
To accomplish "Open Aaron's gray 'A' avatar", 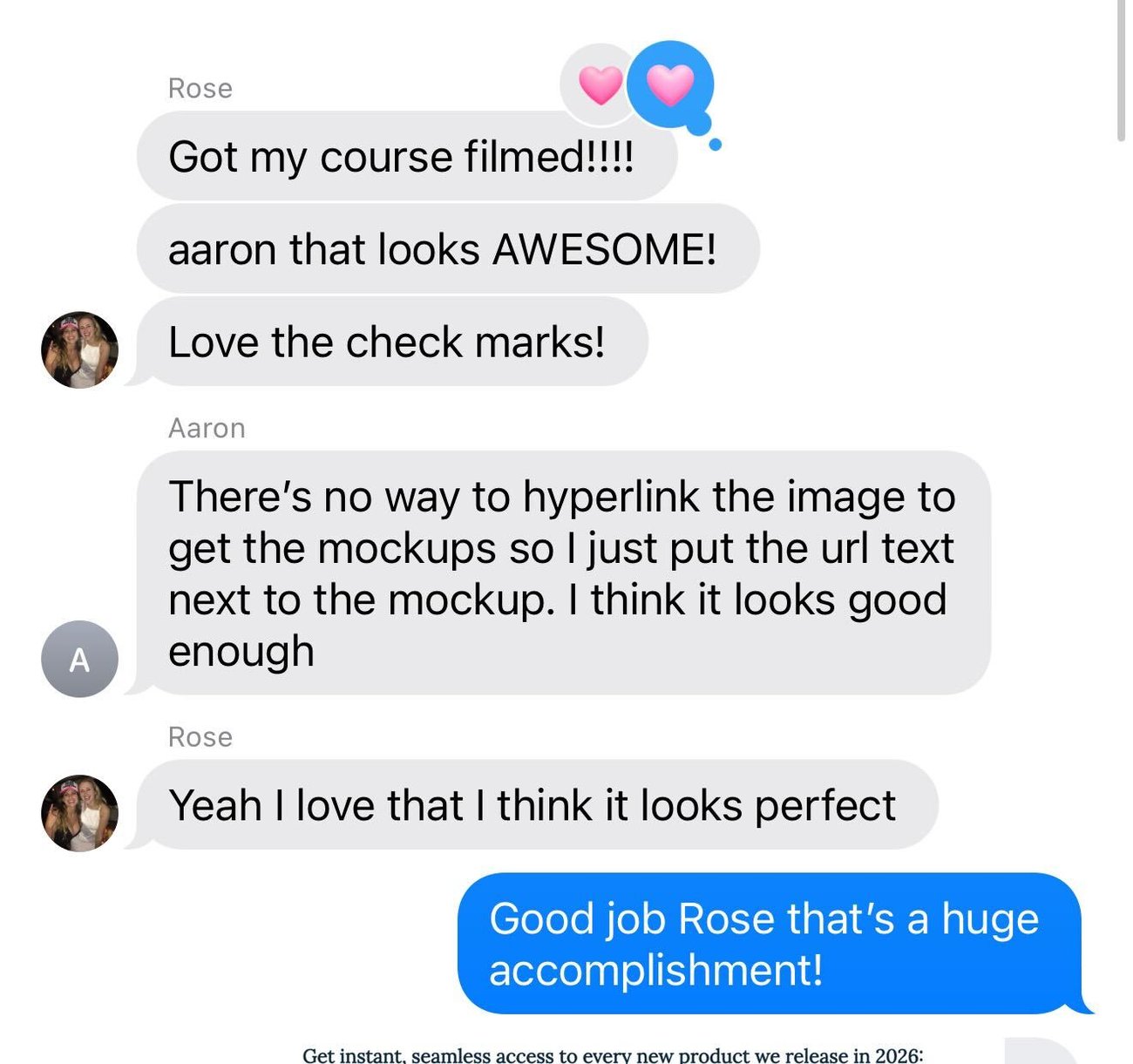I will point(79,659).
